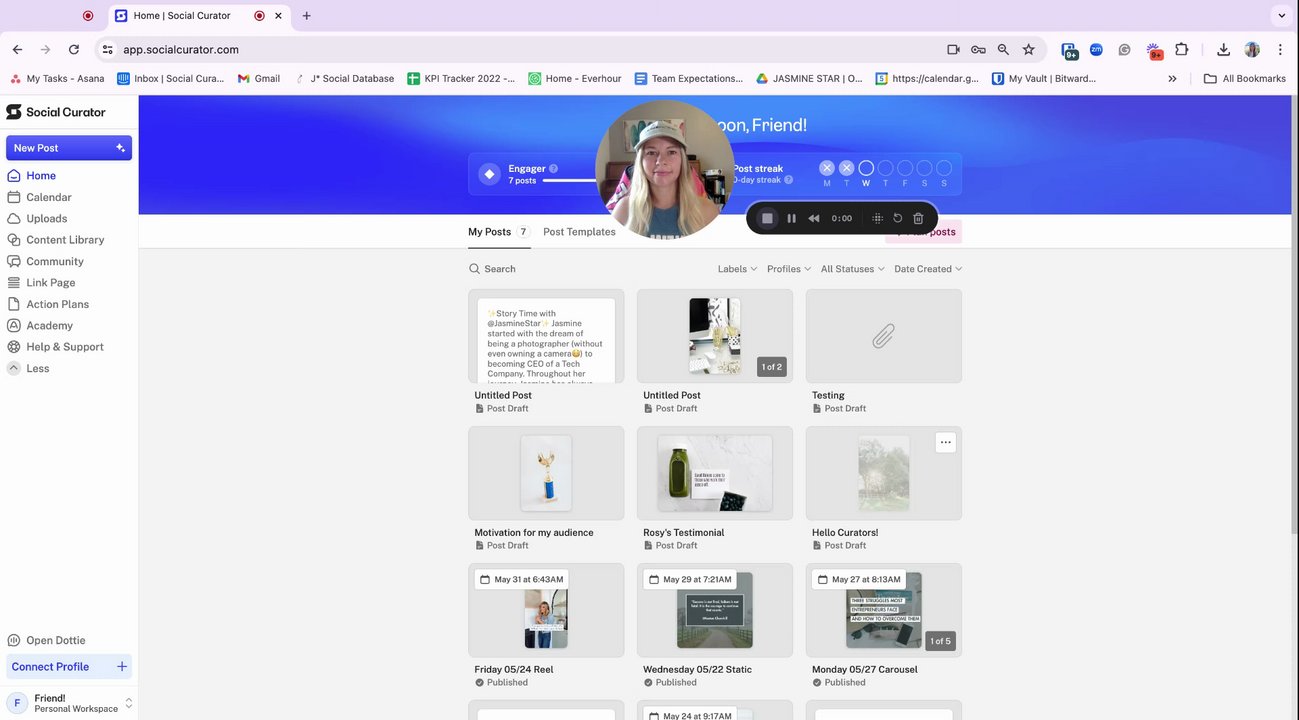Open the Motivation for my audience post
Viewport: 1299px width, 720px height.
coord(546,473)
